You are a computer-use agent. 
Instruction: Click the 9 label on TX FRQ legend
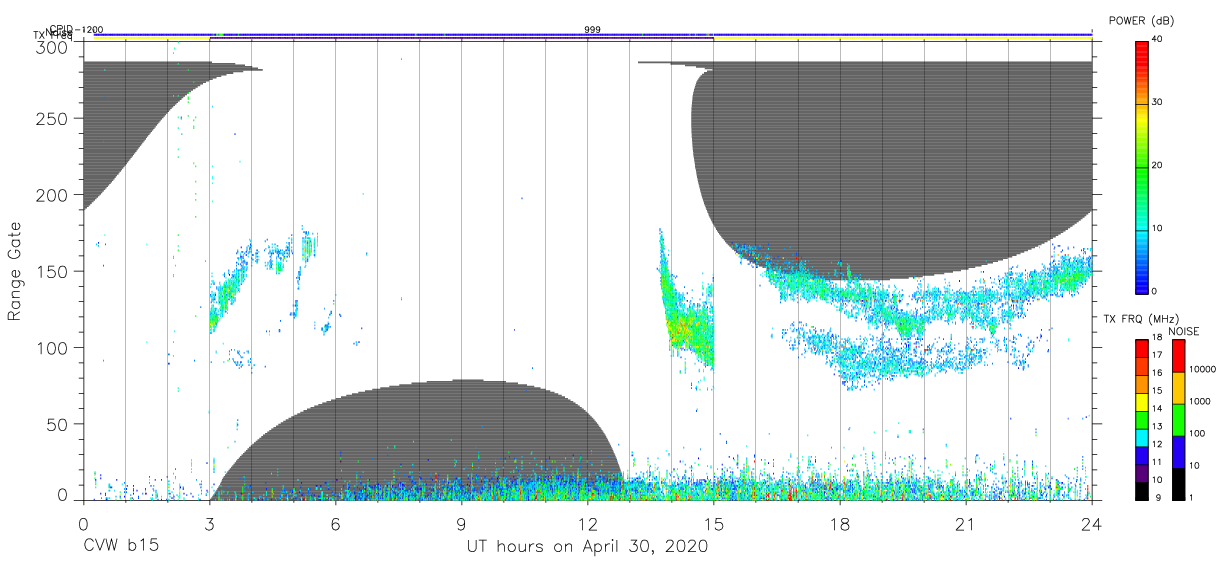point(1157,497)
